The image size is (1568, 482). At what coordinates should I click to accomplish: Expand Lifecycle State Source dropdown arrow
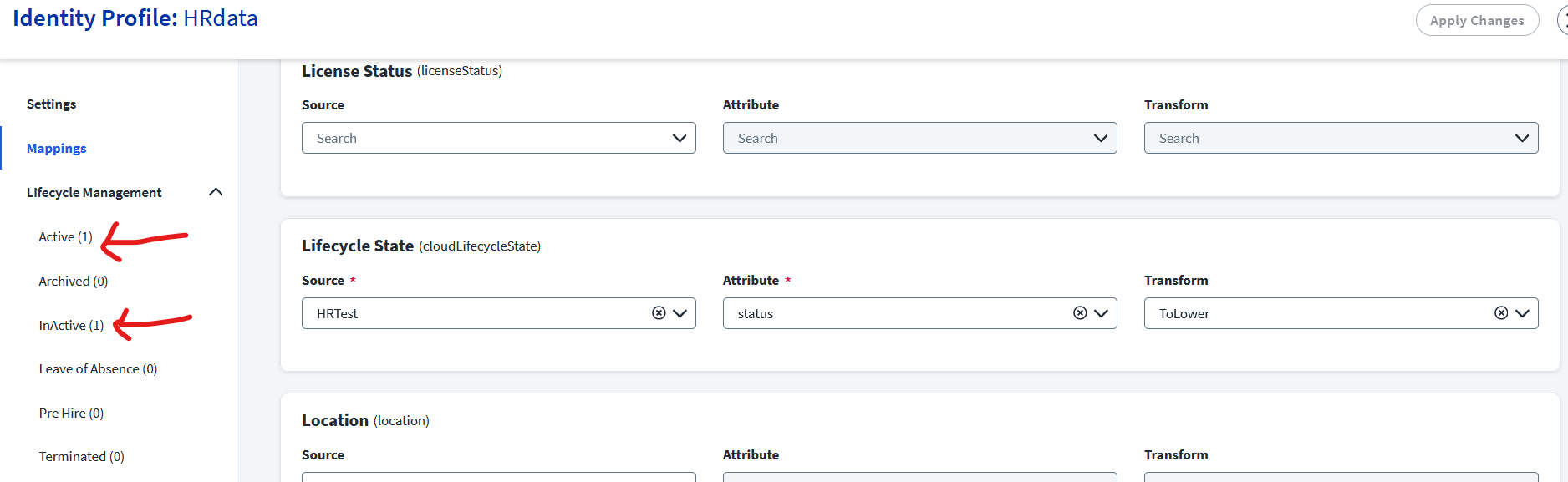[x=680, y=313]
